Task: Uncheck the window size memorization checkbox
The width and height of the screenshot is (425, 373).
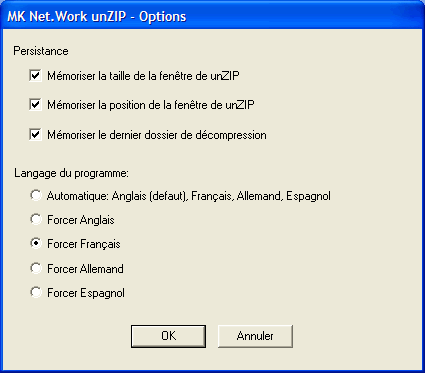Action: click(35, 76)
